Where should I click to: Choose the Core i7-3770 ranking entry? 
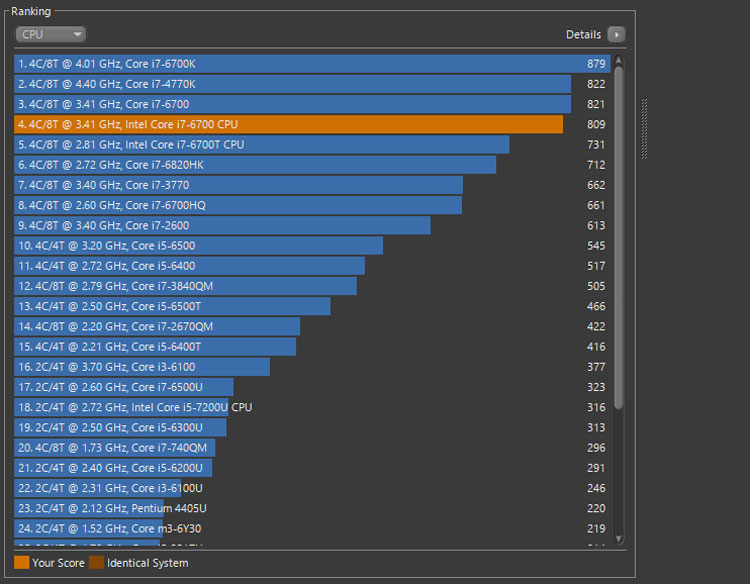point(239,185)
